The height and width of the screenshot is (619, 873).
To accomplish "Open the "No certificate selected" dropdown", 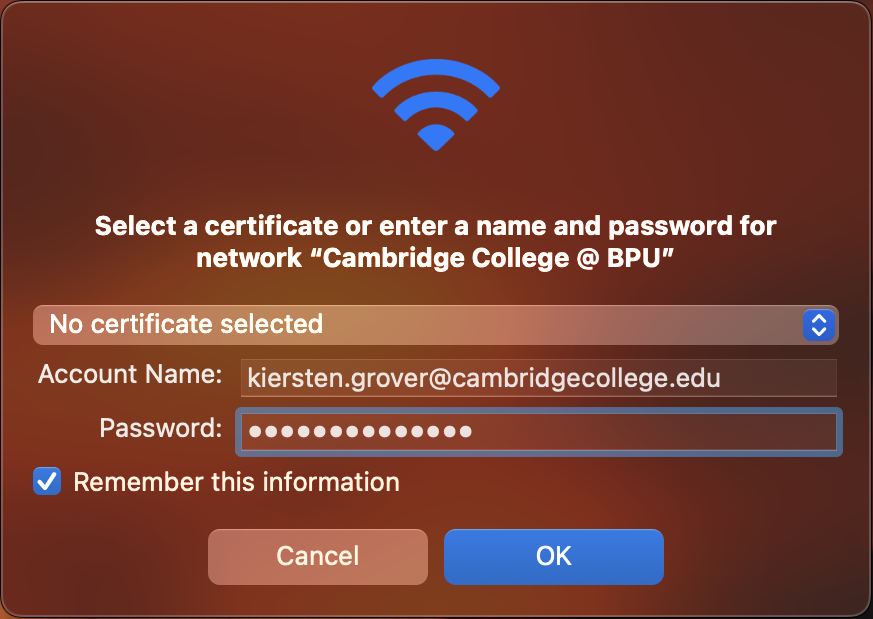I will tap(435, 324).
